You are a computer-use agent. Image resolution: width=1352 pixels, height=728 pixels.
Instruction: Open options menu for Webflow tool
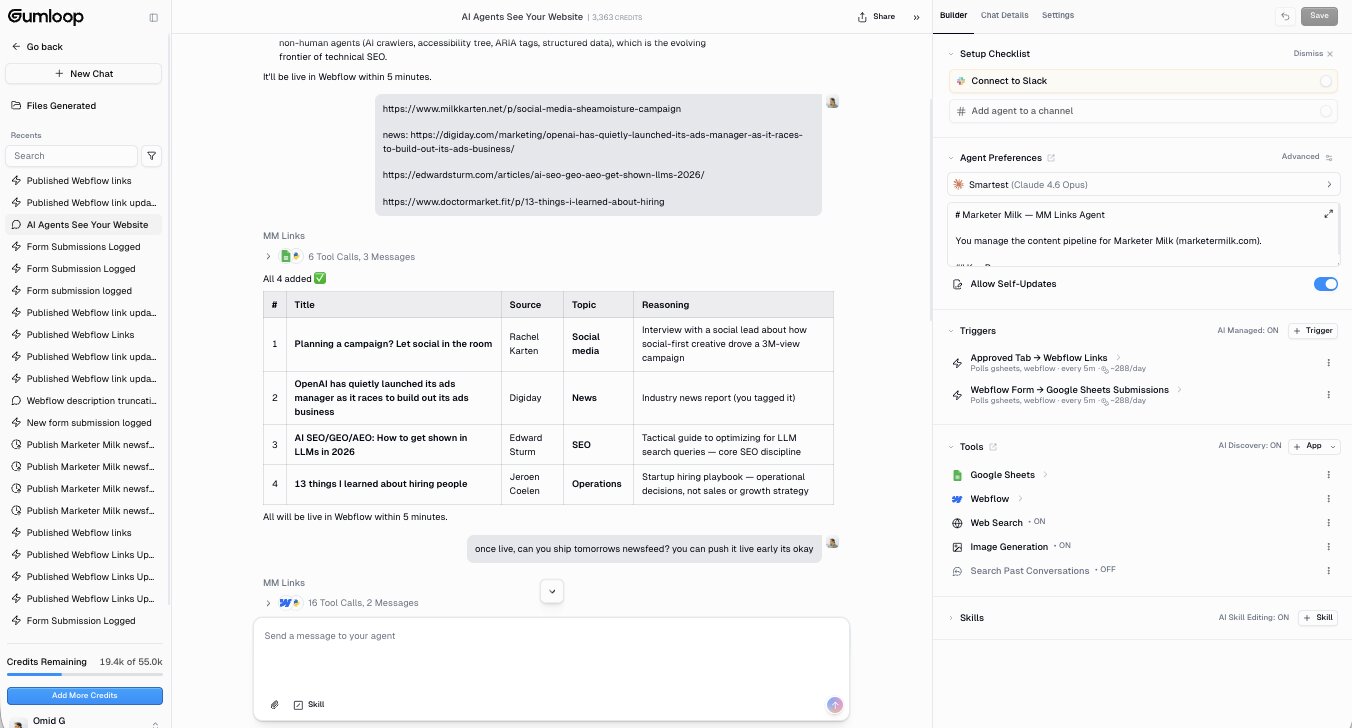tap(1329, 499)
